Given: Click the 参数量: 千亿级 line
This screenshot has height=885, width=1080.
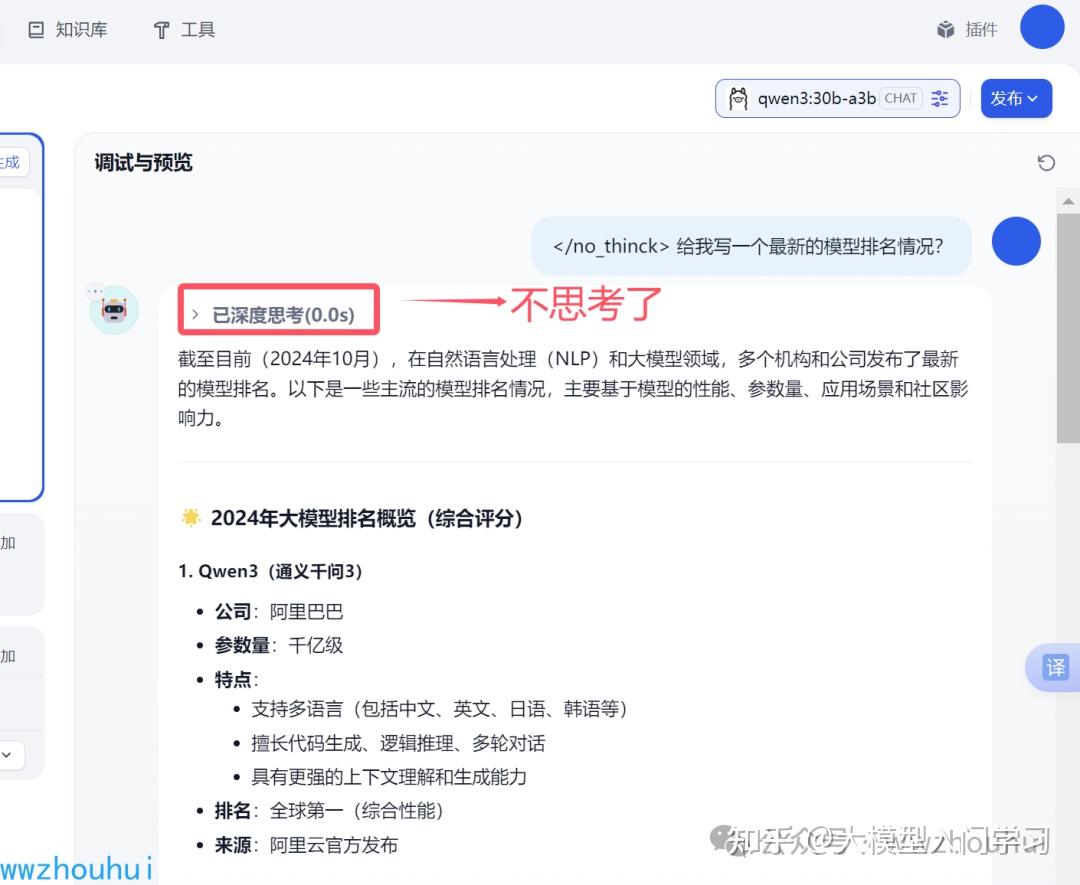Looking at the screenshot, I should [278, 645].
